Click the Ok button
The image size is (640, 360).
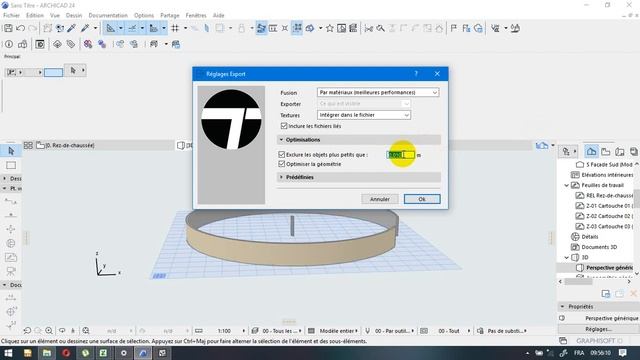pos(422,199)
